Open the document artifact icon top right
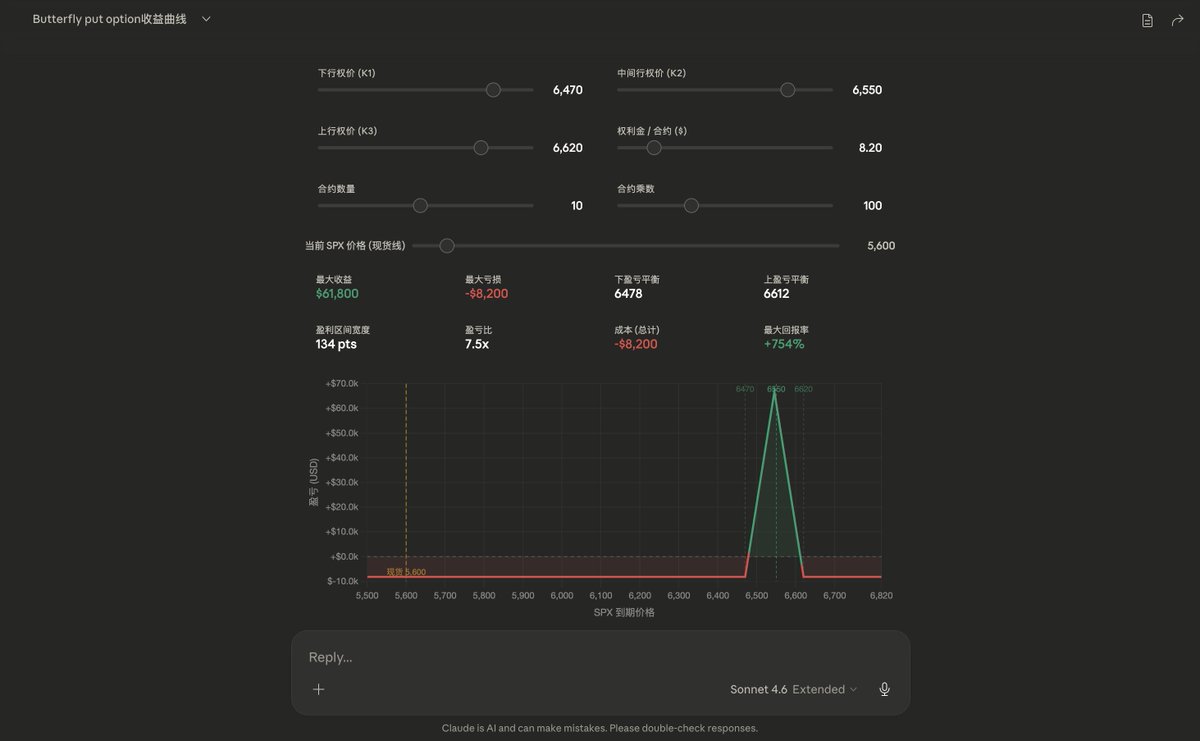The width and height of the screenshot is (1200, 741). point(1147,20)
